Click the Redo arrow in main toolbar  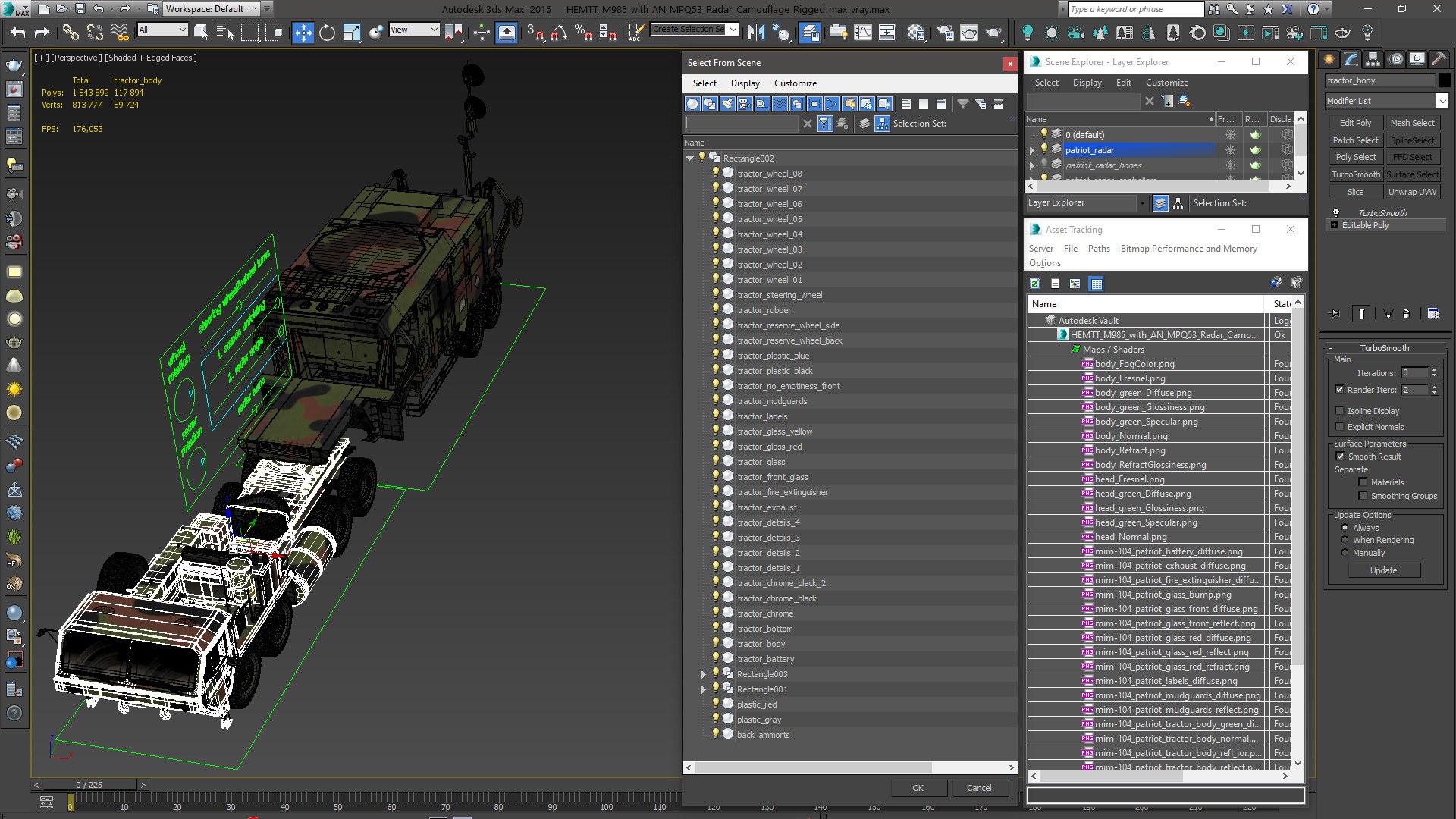42,32
